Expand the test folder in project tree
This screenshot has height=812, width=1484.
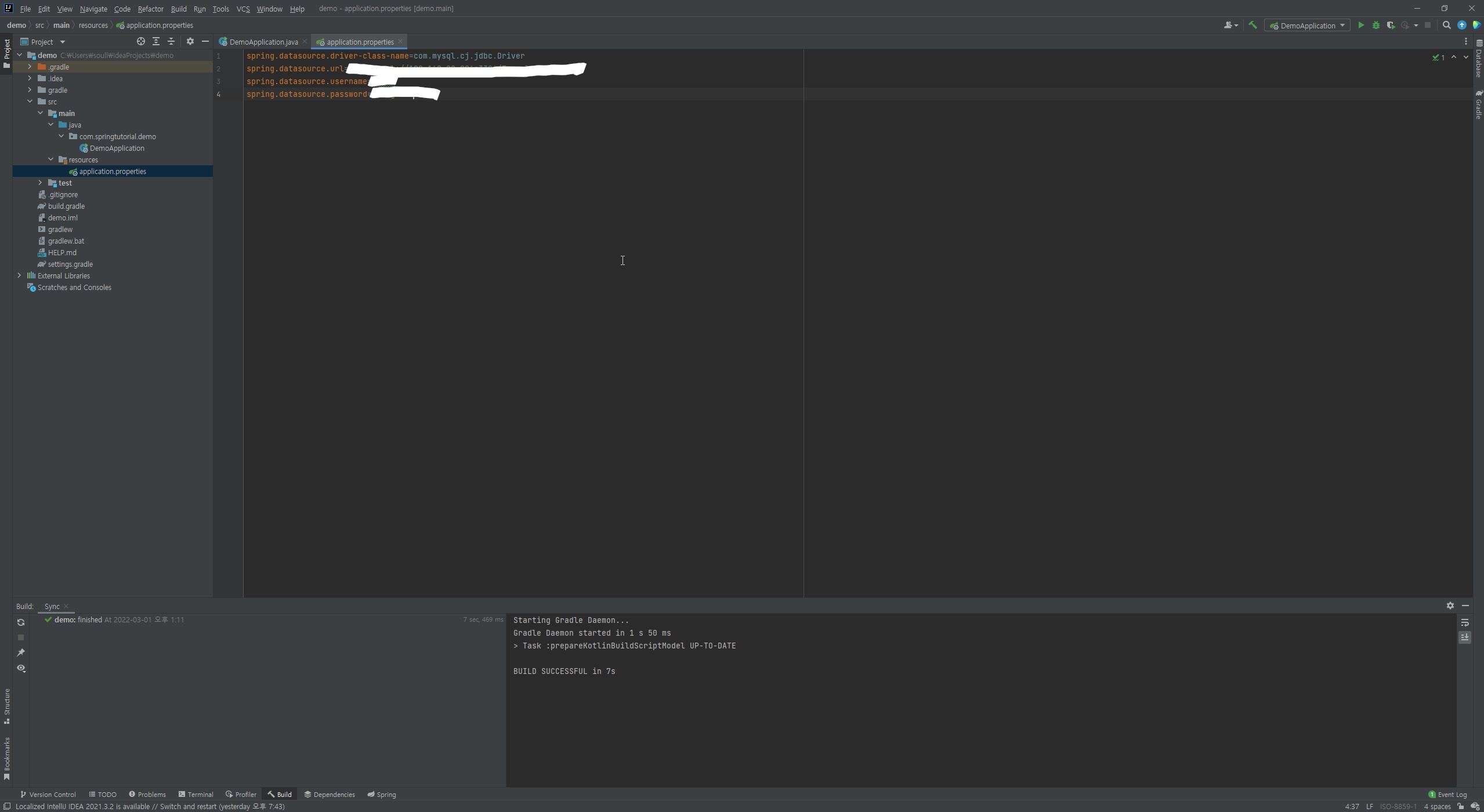pyautogui.click(x=40, y=183)
